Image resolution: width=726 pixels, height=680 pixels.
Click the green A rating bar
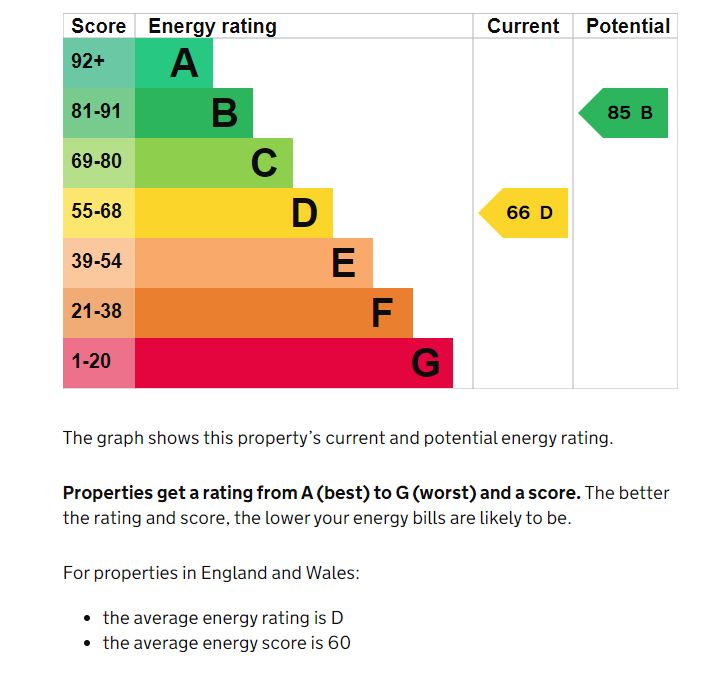173,63
